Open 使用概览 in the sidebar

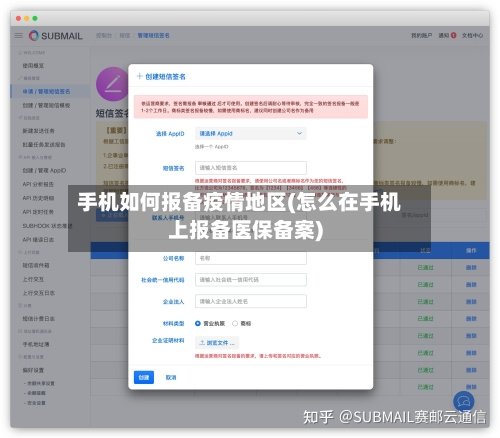tap(33, 66)
